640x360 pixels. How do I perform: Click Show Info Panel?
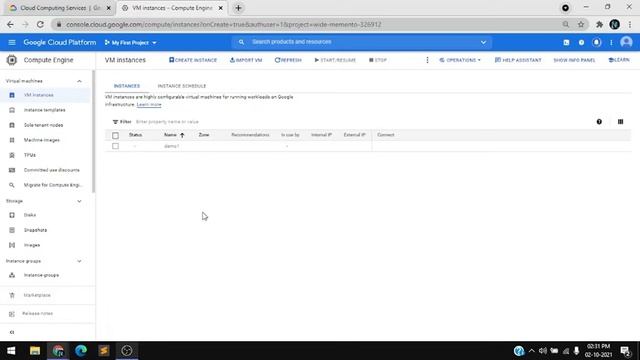(574, 60)
